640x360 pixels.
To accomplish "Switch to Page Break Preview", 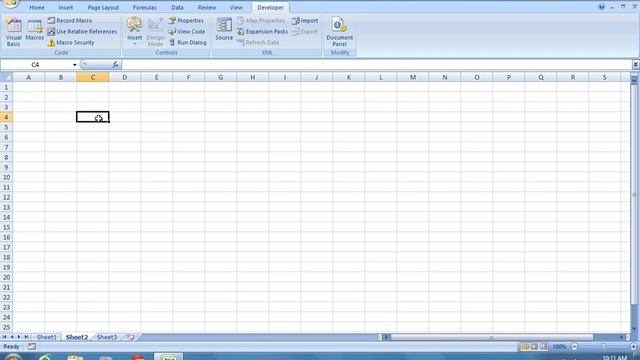I will 544,347.
